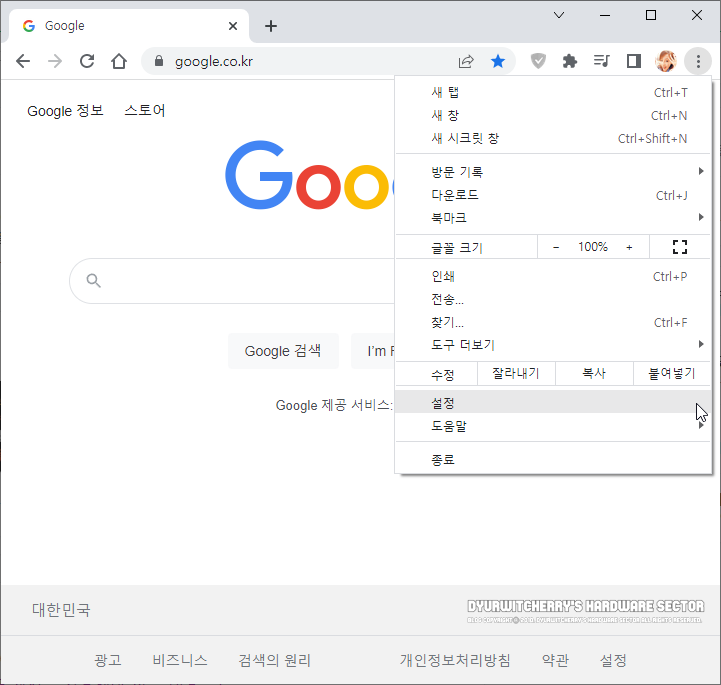Open the 광고 footer link

[108, 660]
